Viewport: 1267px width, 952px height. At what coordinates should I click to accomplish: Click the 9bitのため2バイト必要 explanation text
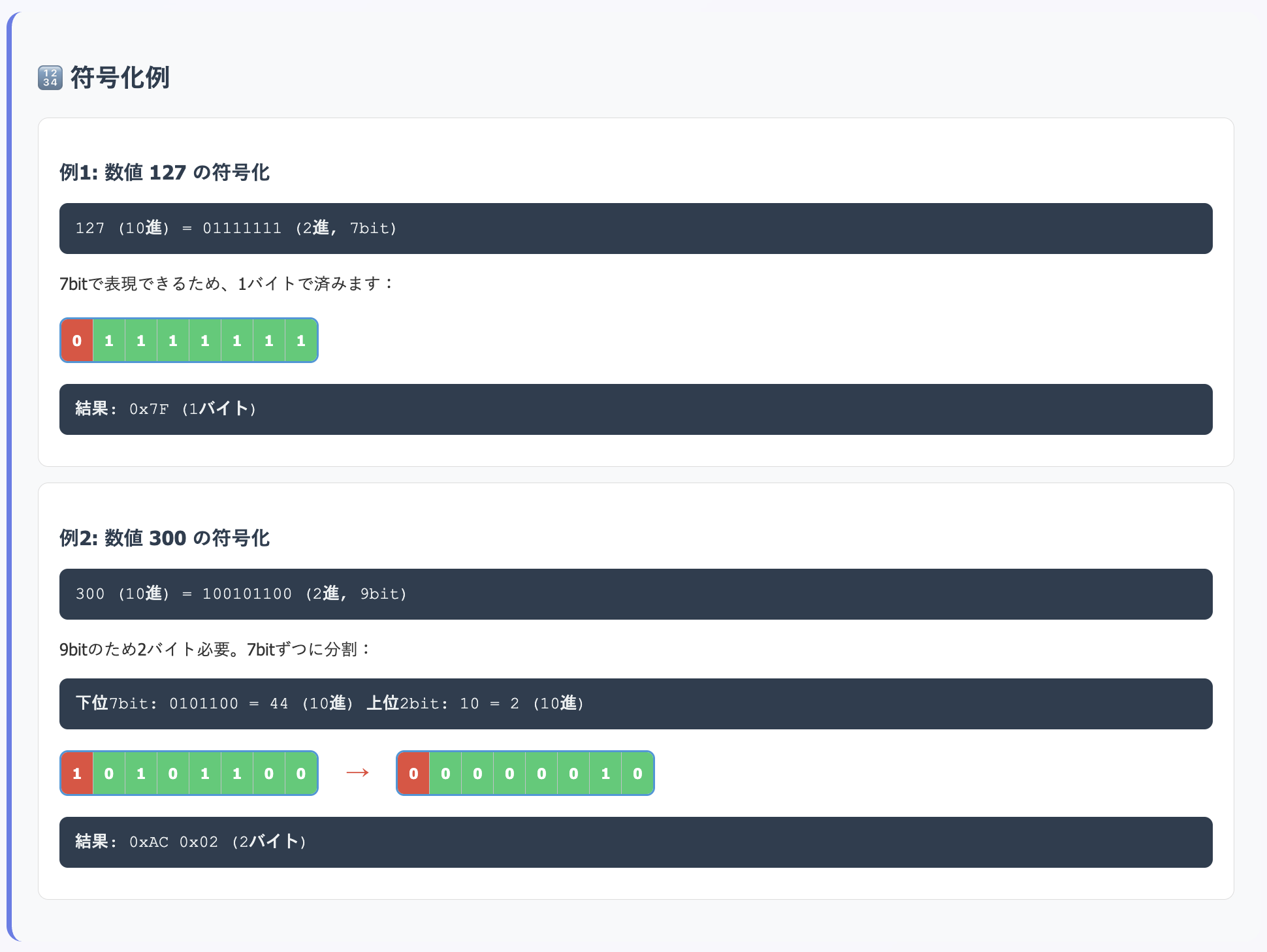(216, 649)
